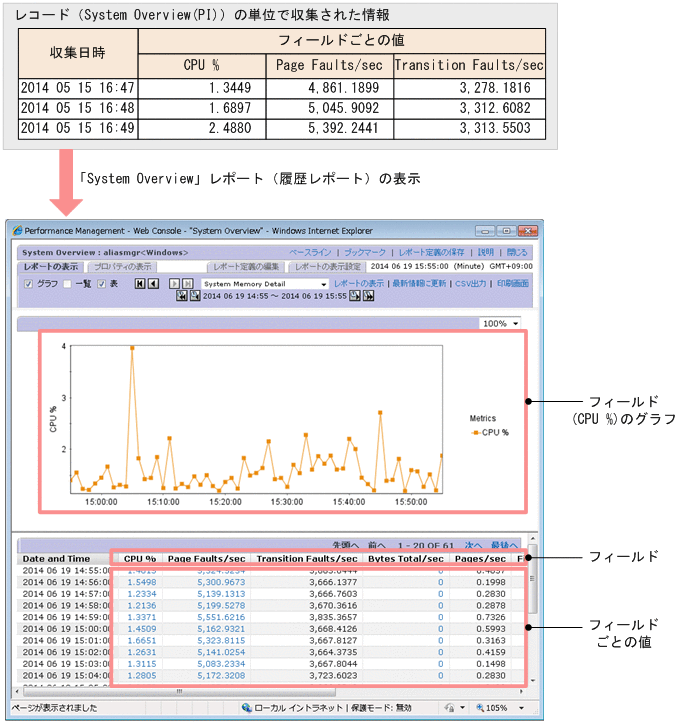The width and height of the screenshot is (680, 724).
Task: Open the 100% graph zoom dropdown
Action: click(500, 323)
